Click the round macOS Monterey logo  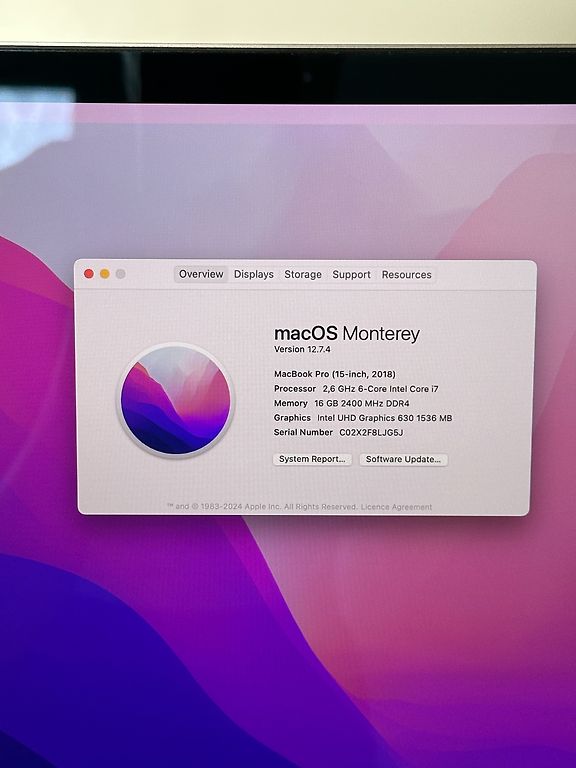click(175, 400)
